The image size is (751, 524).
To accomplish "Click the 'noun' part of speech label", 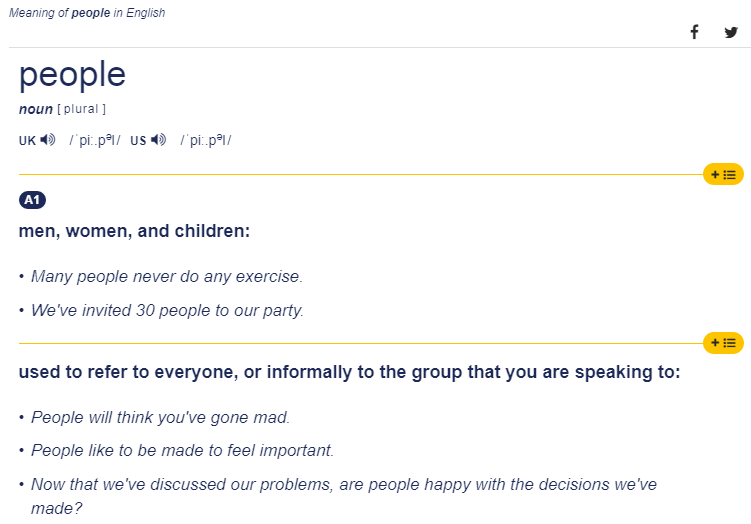I will point(35,109).
